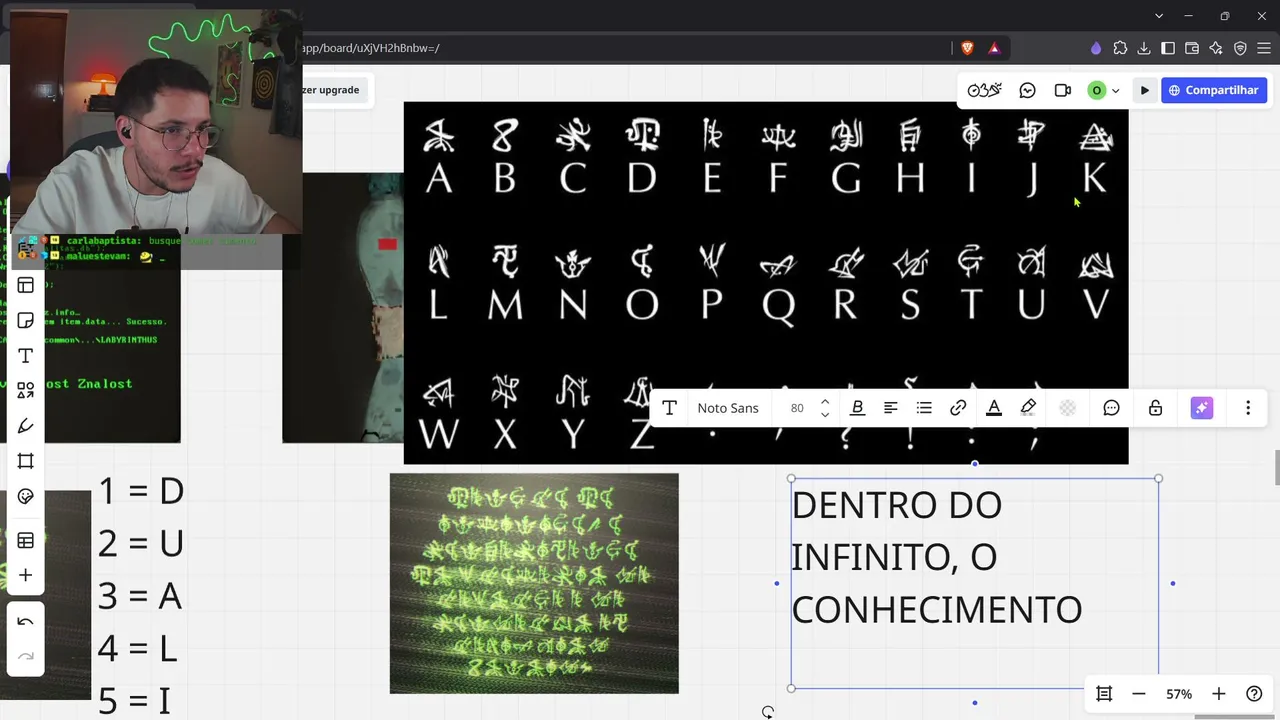Open the browser tab search chevron
The width and height of the screenshot is (1280, 720).
(x=1159, y=16)
